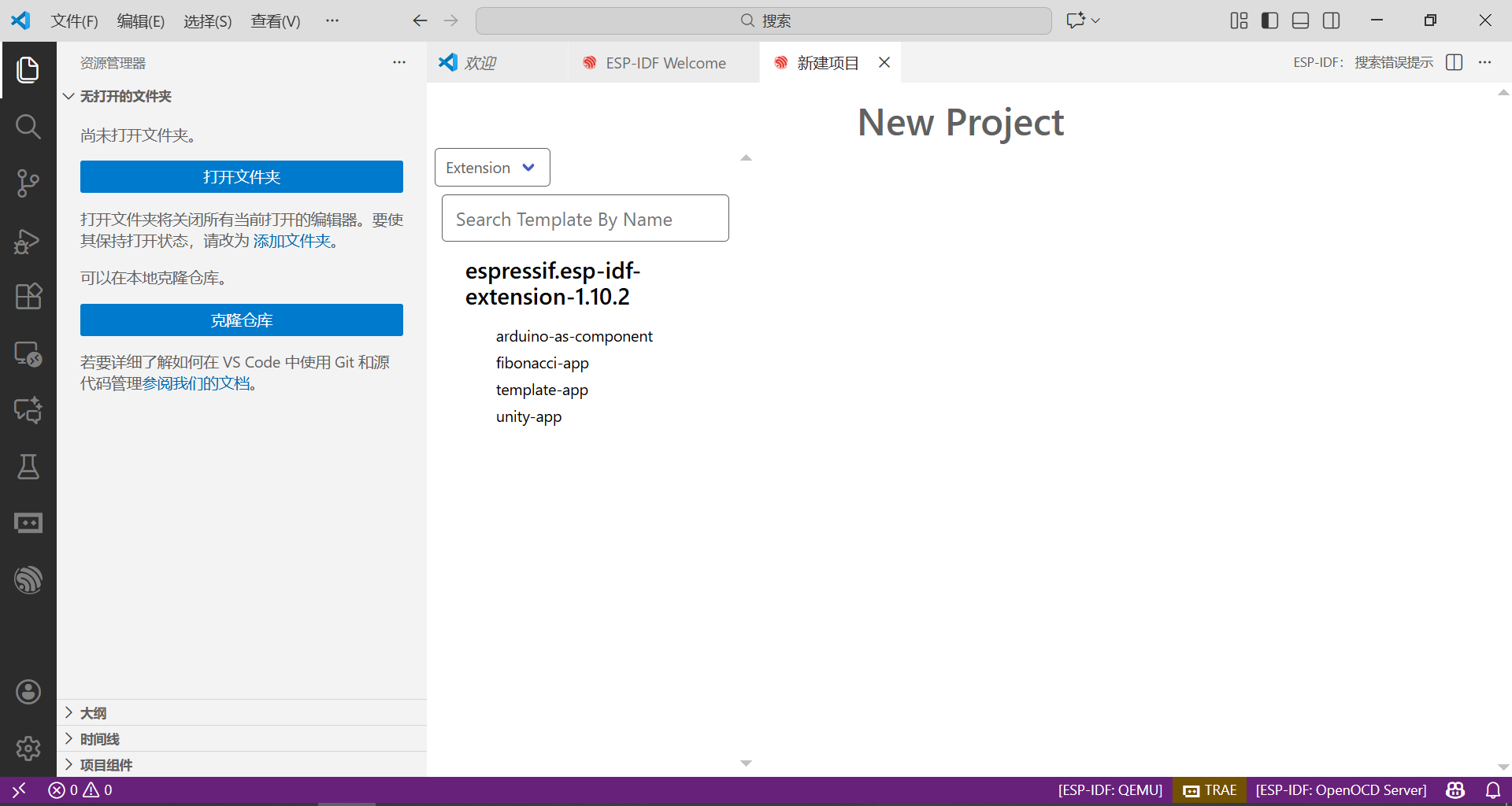
Task: Click the [ESP-IDF: QEMU] status item
Action: point(1110,789)
